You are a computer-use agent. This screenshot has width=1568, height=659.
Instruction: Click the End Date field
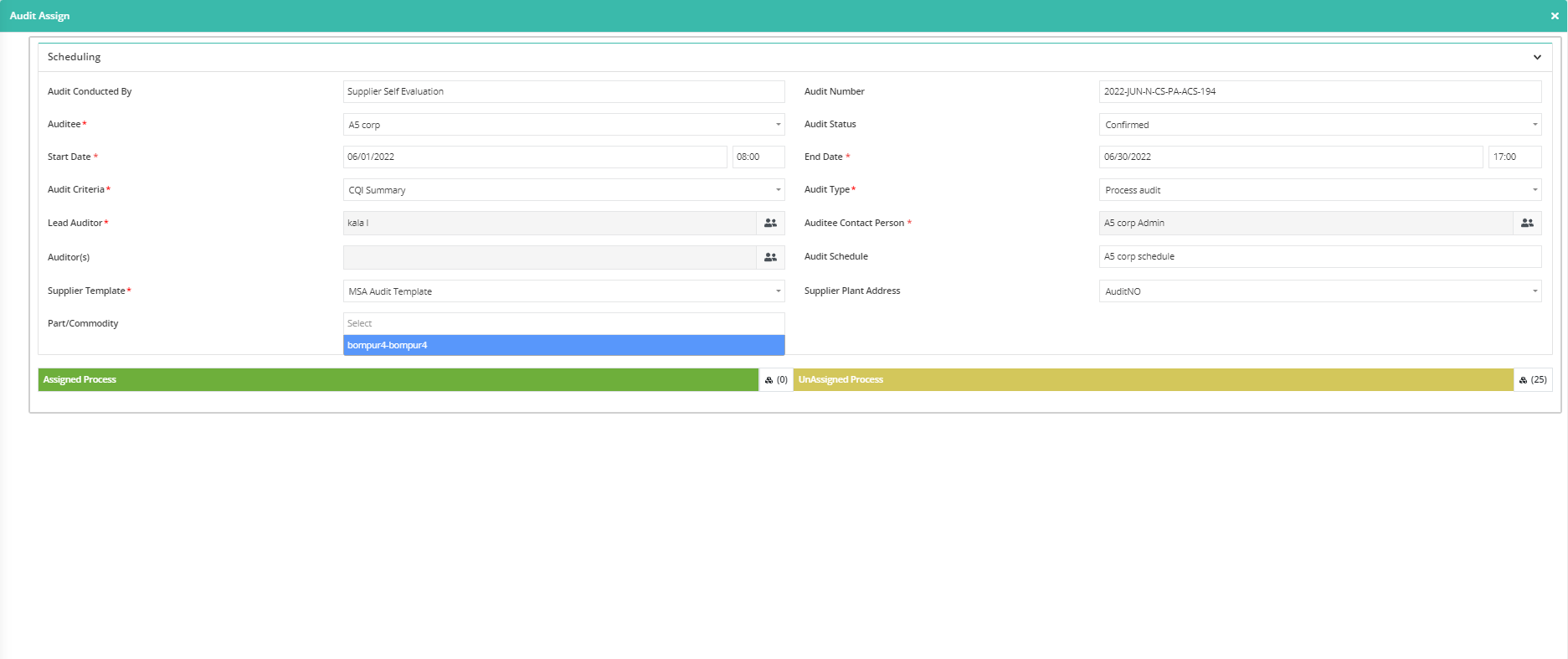(x=1291, y=157)
